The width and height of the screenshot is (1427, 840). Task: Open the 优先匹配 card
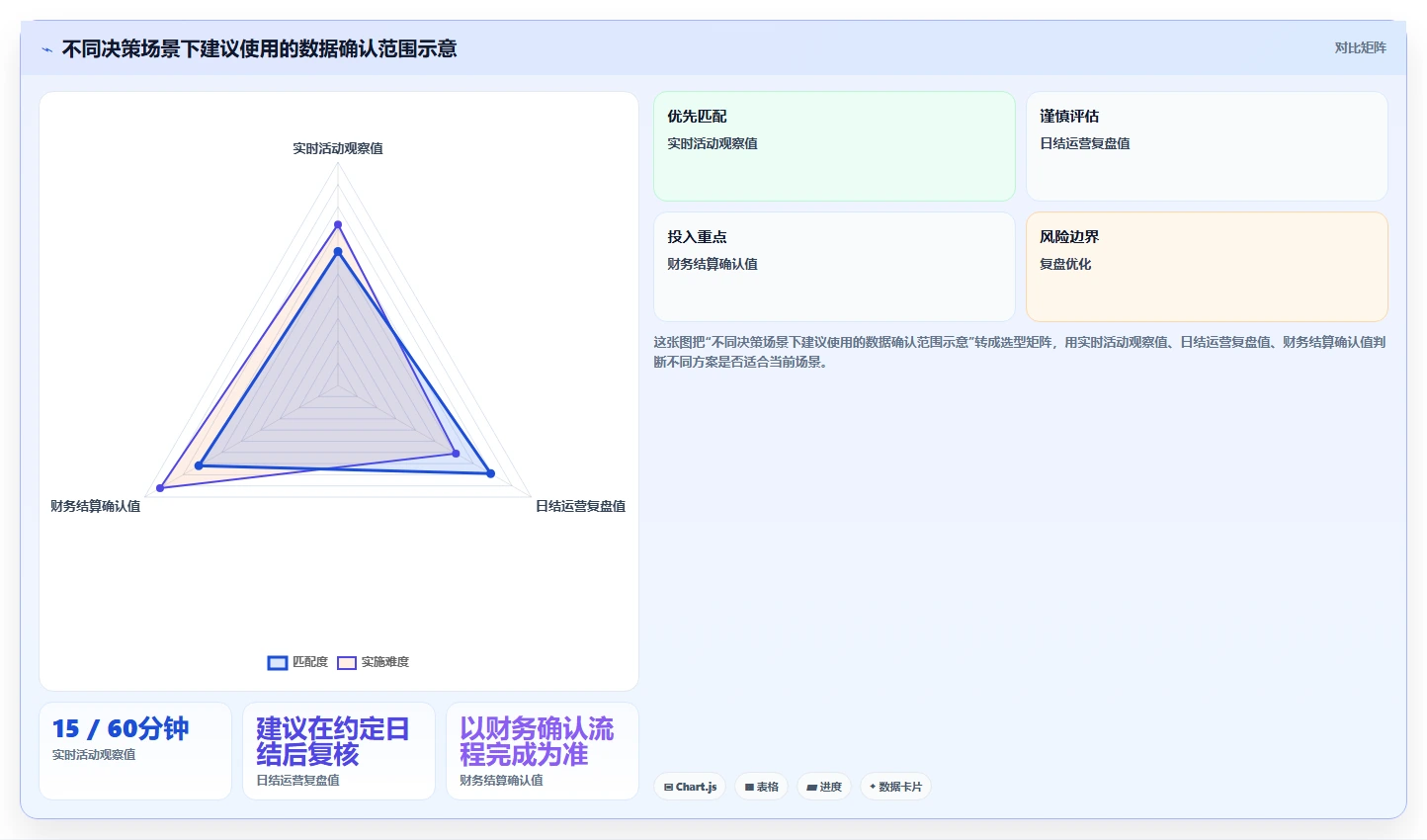(x=834, y=146)
